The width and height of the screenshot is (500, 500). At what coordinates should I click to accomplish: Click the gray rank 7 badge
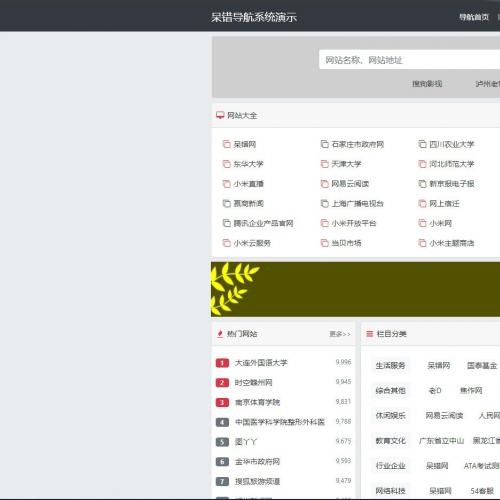pos(222,481)
